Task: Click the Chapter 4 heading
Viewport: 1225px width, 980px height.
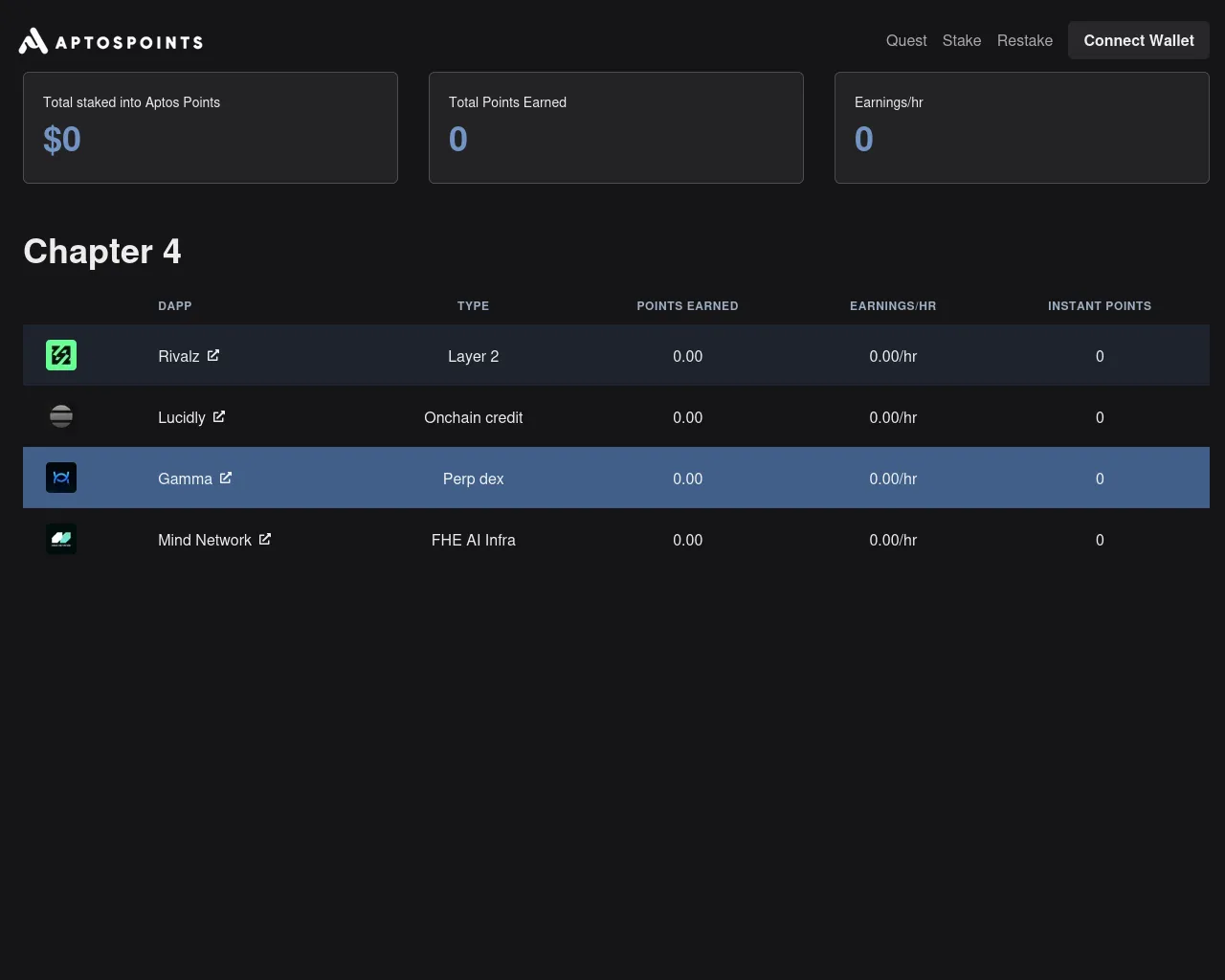Action: tap(102, 251)
